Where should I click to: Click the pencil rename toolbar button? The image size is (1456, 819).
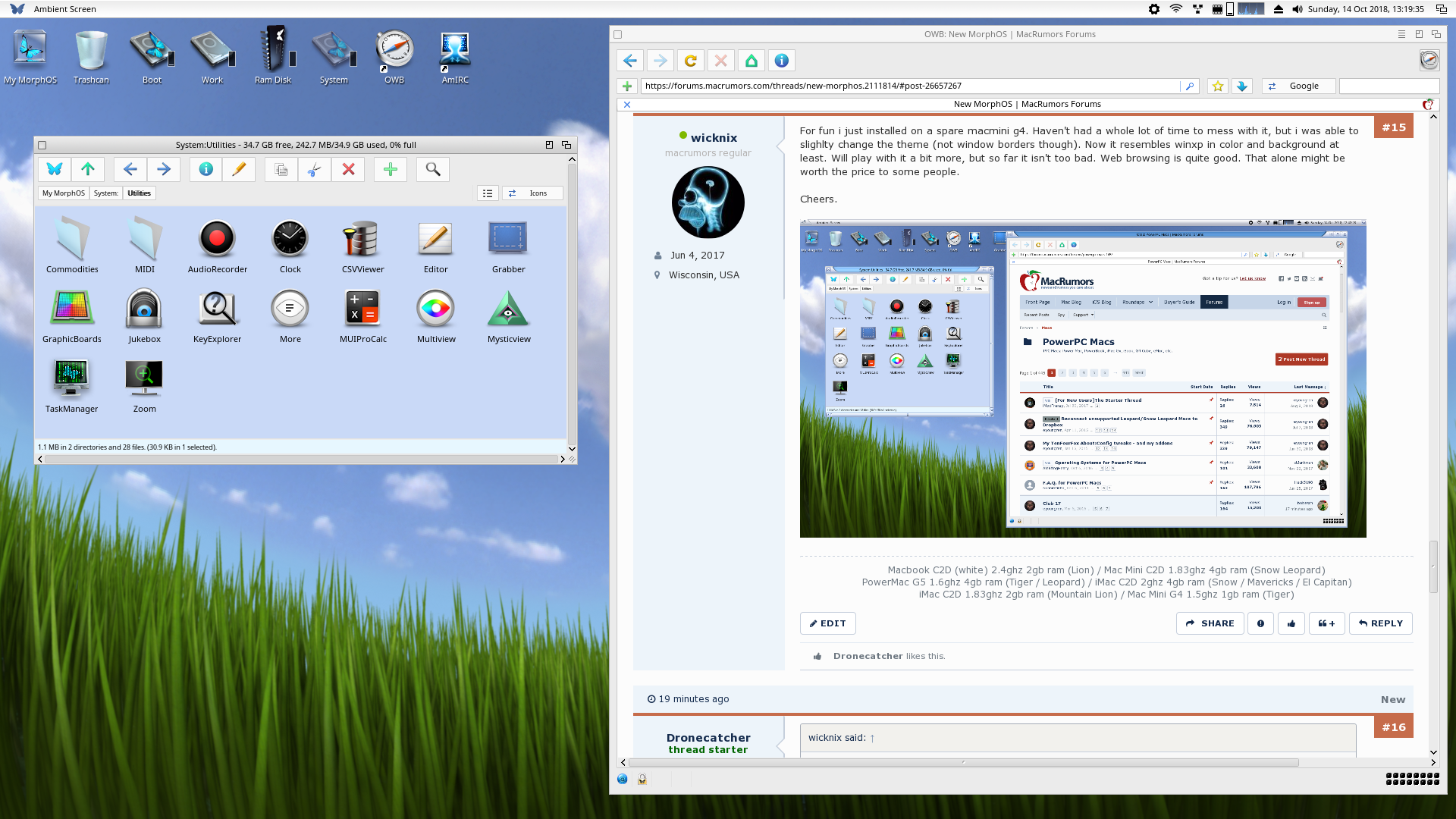pyautogui.click(x=239, y=169)
